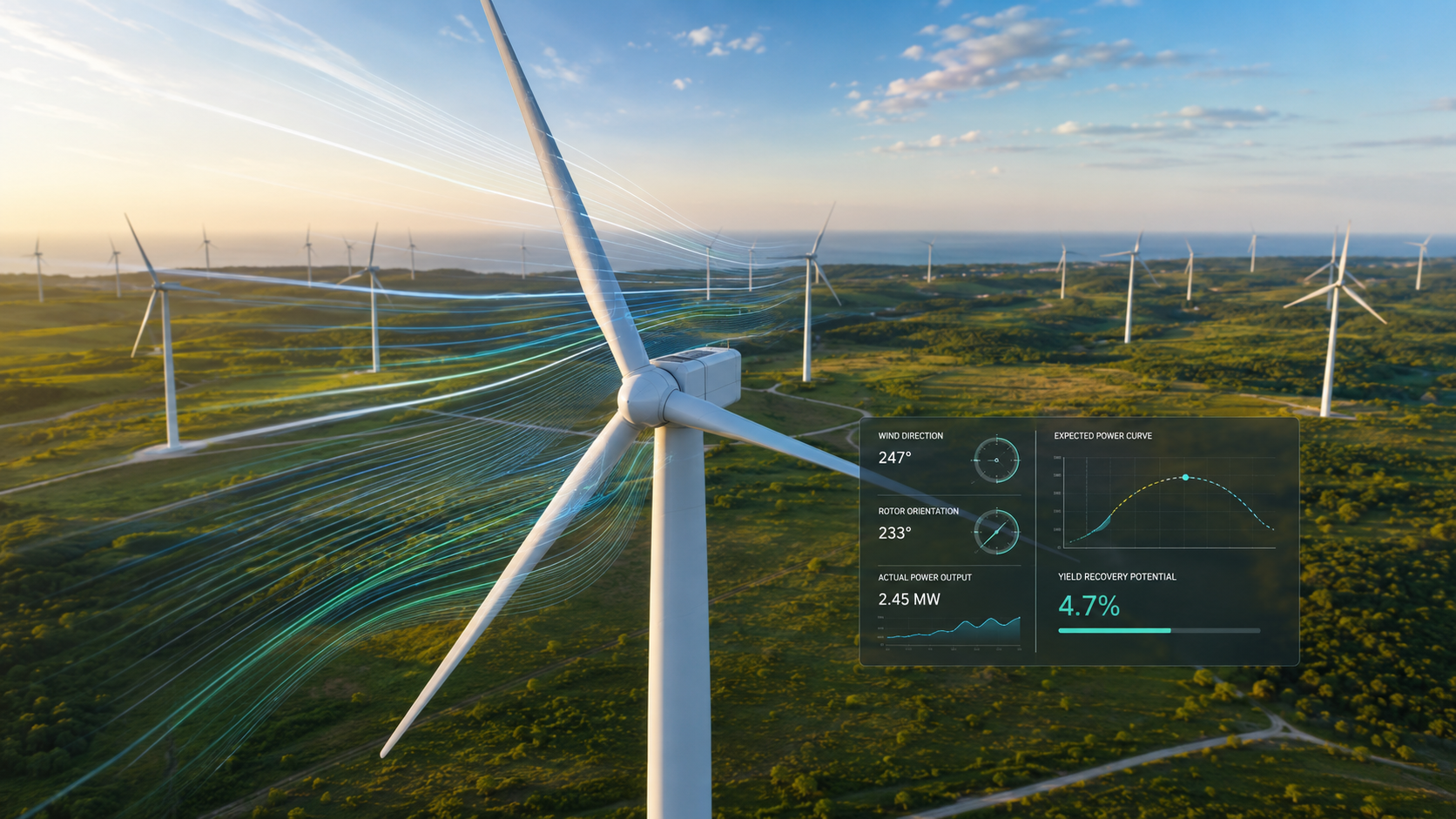Click the EXPECTED POWER CURVE heading
The width and height of the screenshot is (1456, 819).
click(x=1102, y=436)
